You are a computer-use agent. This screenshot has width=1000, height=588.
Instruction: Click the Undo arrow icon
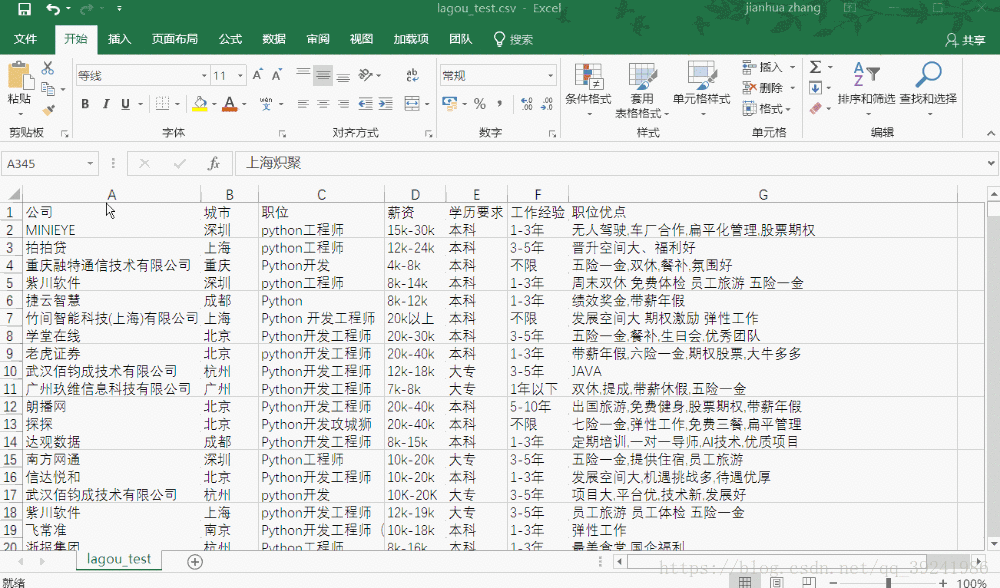53,9
